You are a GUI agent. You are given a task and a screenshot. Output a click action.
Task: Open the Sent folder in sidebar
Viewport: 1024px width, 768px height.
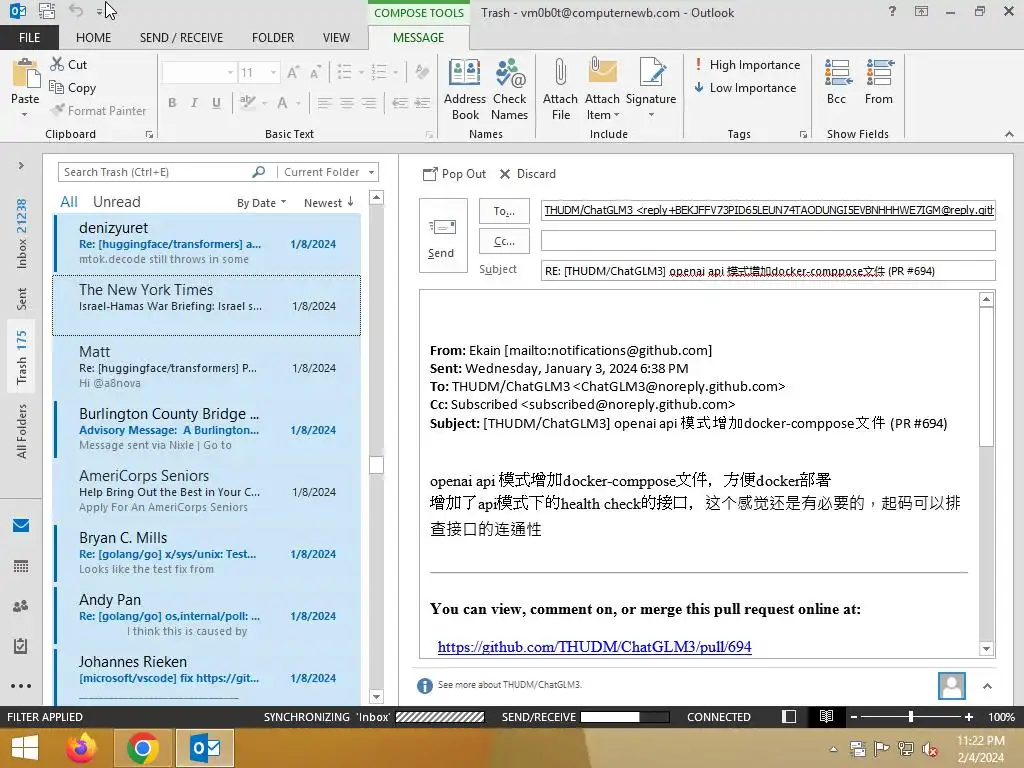22,298
